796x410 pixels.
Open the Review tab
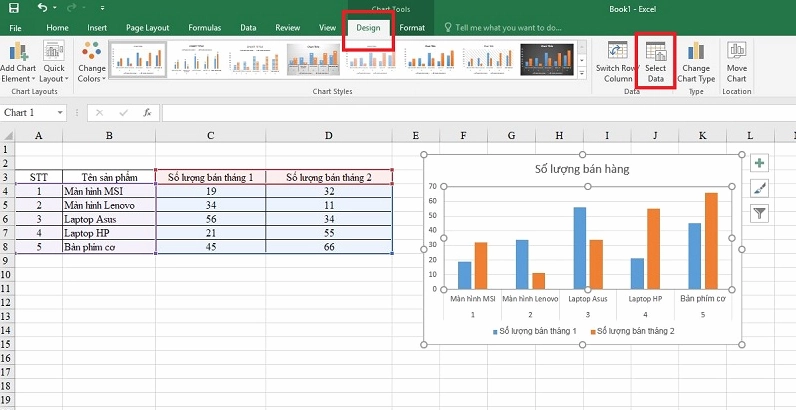point(287,28)
